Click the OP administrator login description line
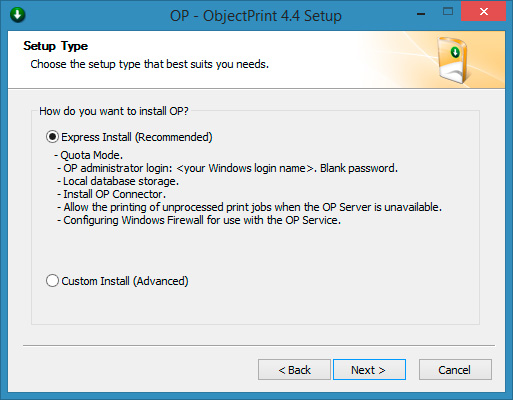Viewport: 513px width, 400px height. click(227, 168)
